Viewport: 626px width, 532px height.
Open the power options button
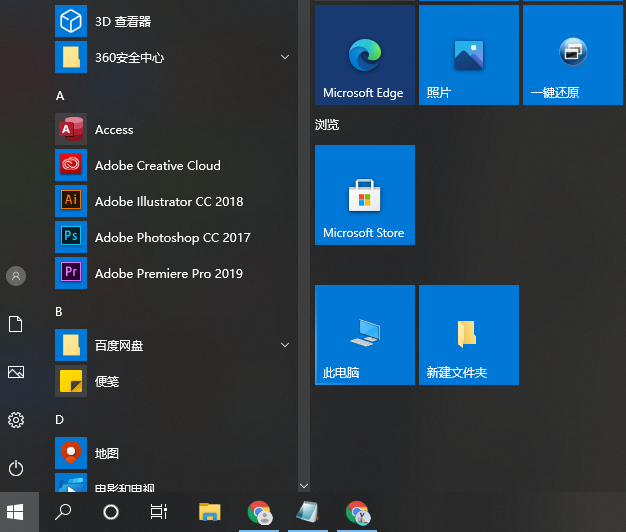coord(16,468)
